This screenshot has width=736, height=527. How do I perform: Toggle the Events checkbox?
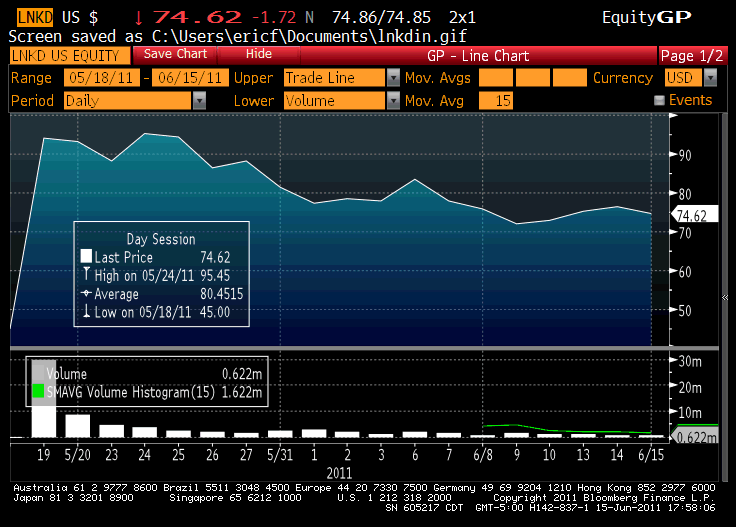click(x=659, y=100)
